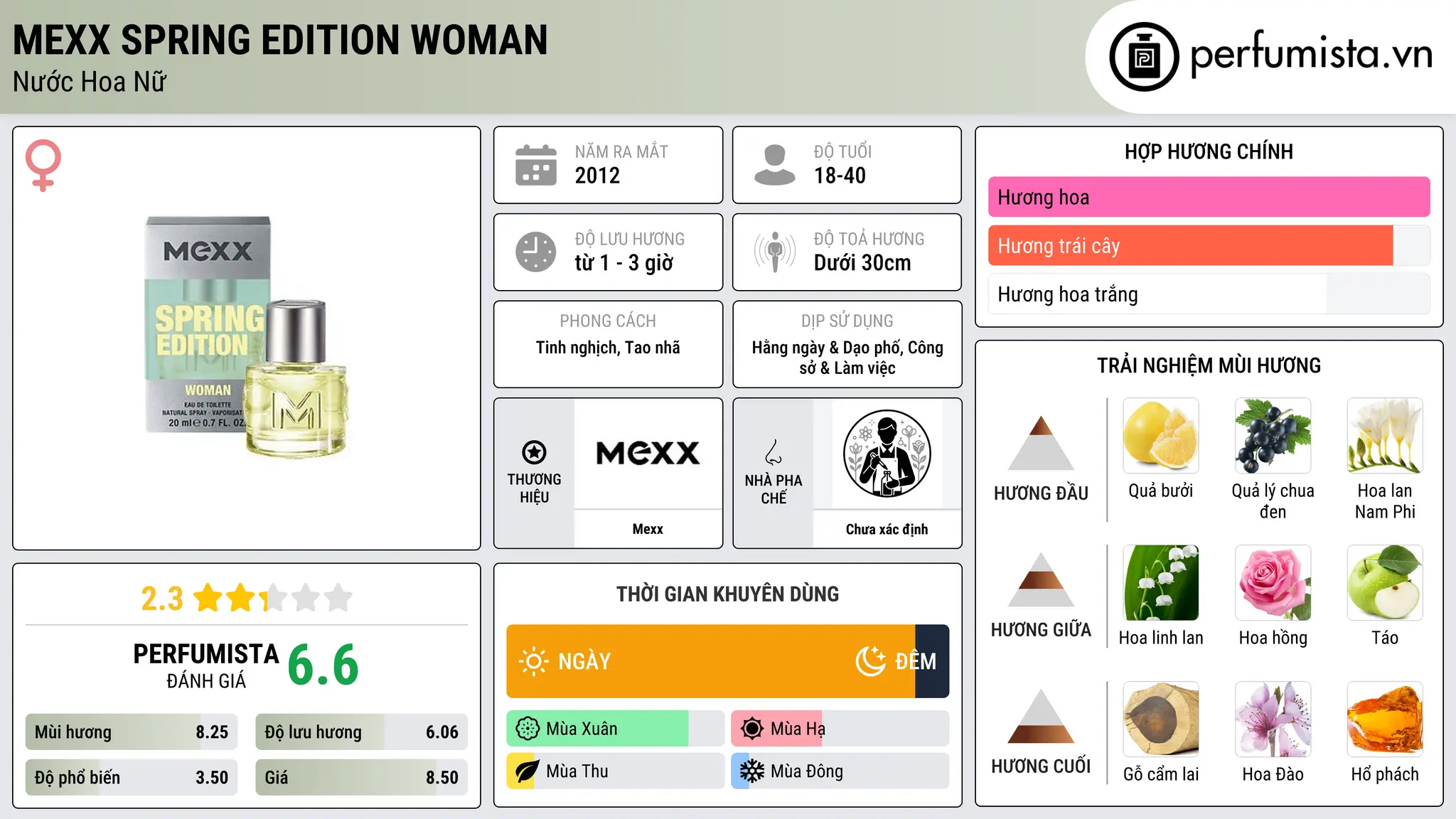Click the Mexx brand logo image

coord(648,454)
